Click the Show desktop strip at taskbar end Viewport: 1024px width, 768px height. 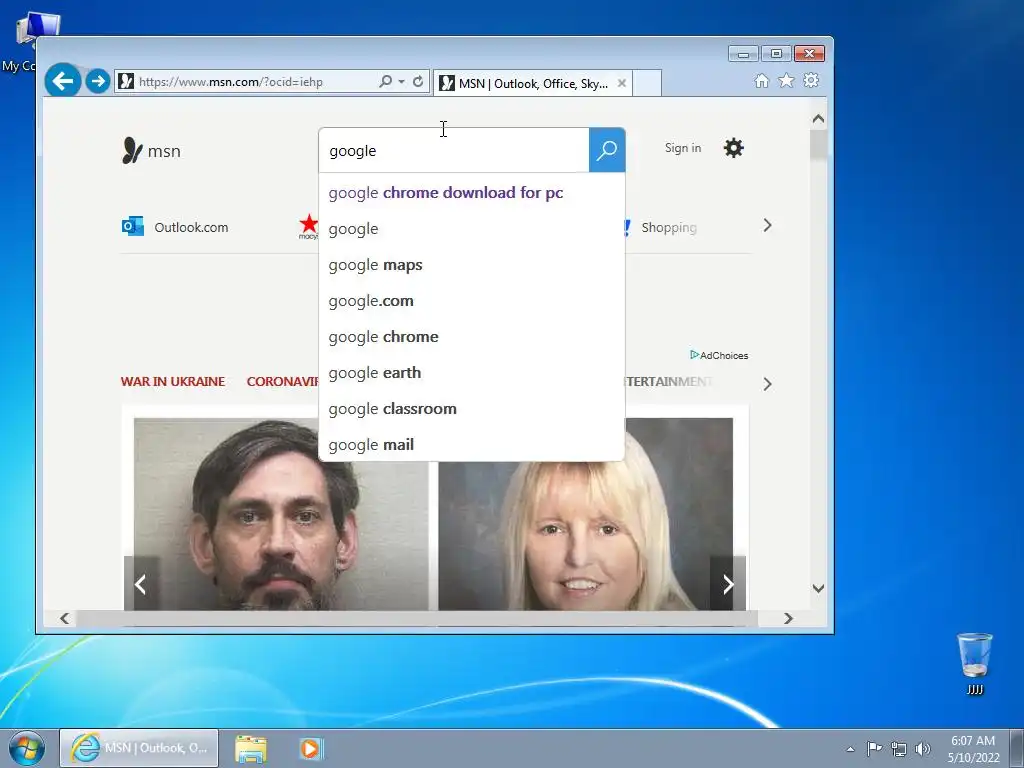tap(1017, 748)
